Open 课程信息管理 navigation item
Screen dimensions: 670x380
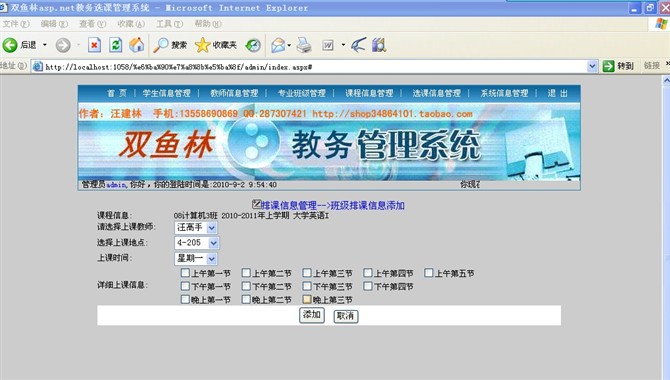pos(369,93)
